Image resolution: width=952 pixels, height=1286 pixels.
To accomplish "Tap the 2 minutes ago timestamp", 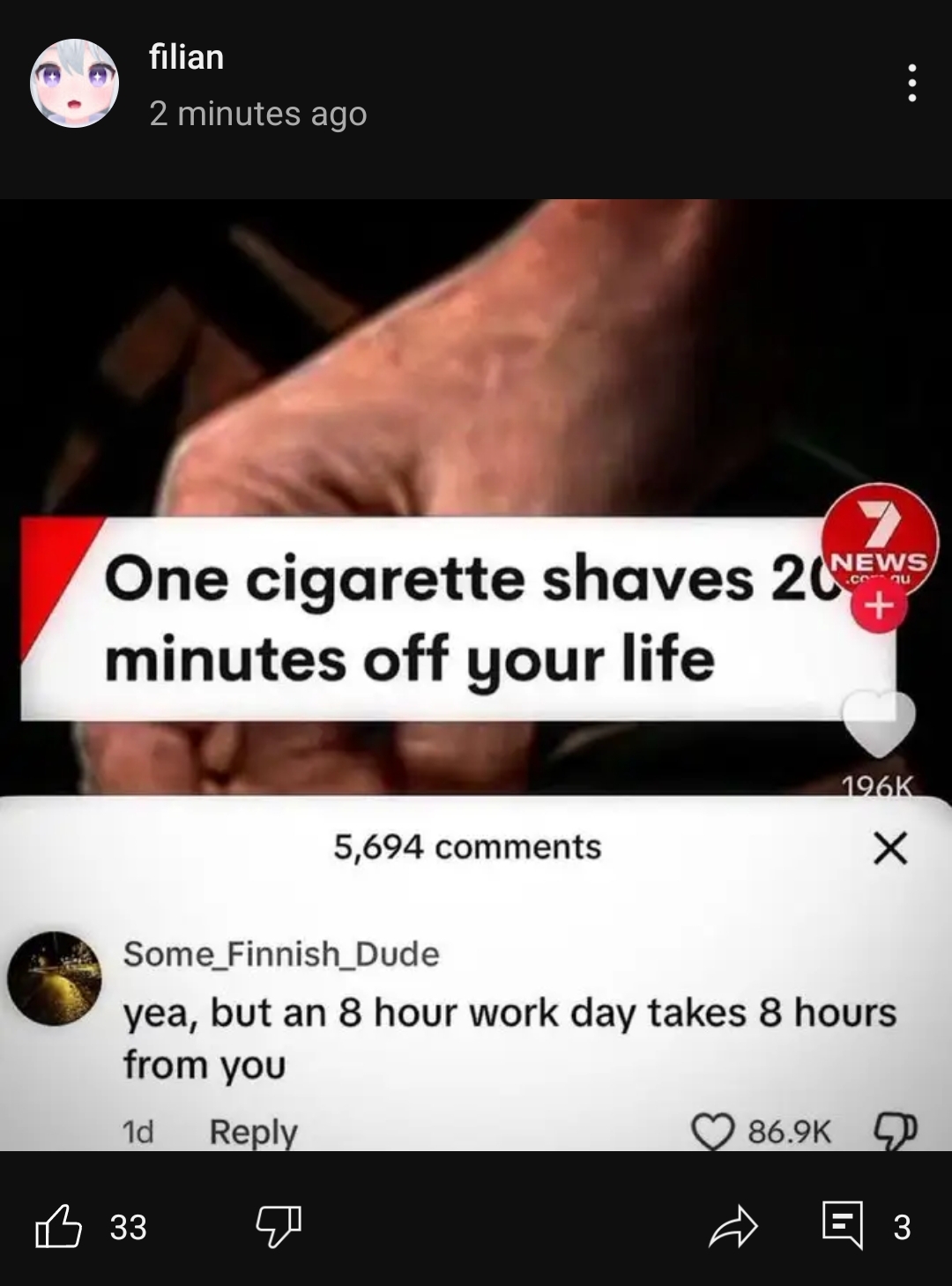I will 258,114.
